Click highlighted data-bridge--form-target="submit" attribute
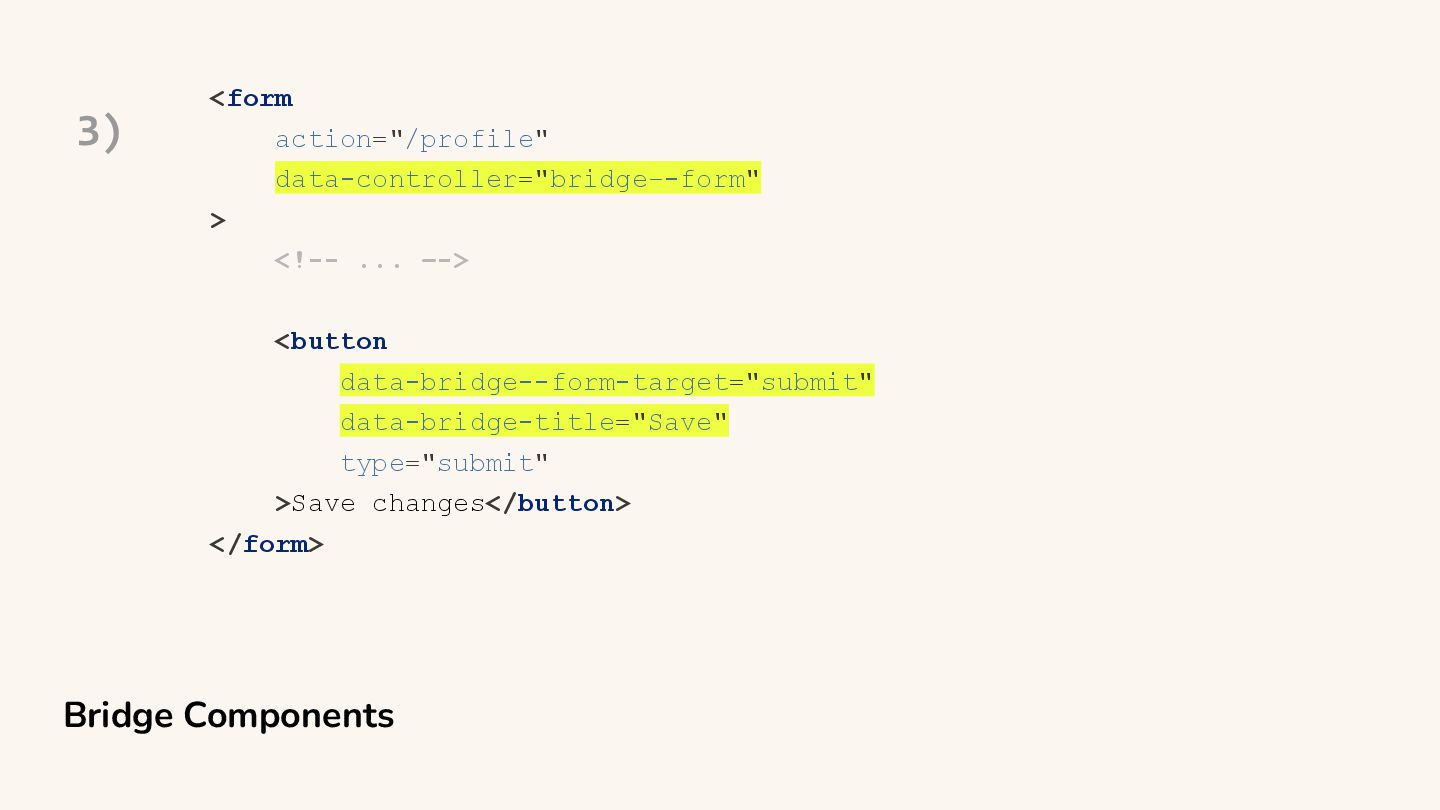The image size is (1440, 810). click(607, 381)
